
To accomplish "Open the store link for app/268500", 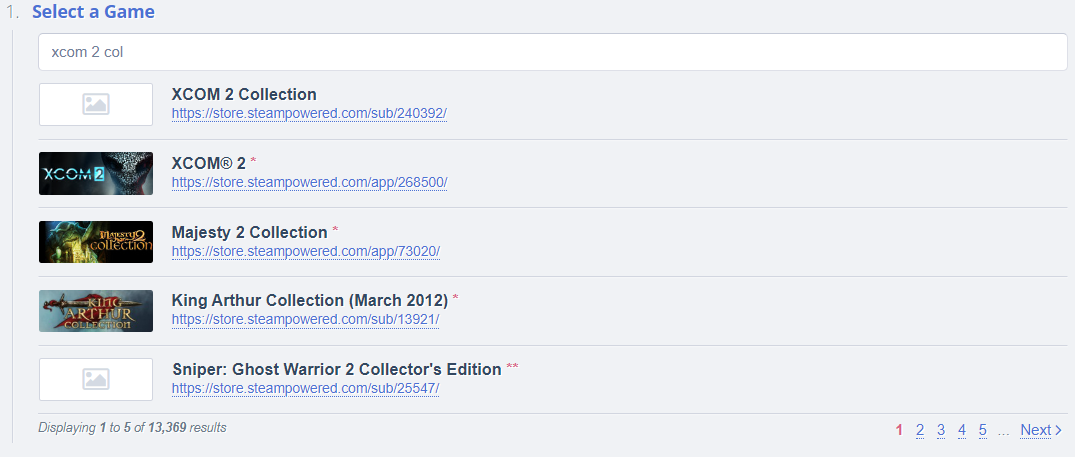I will click(309, 182).
